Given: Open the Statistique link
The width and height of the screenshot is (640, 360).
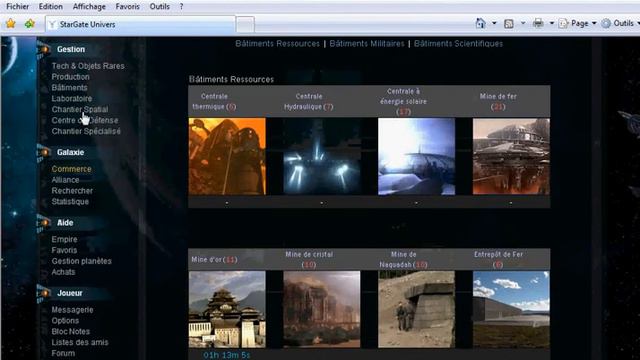Looking at the screenshot, I should point(70,202).
